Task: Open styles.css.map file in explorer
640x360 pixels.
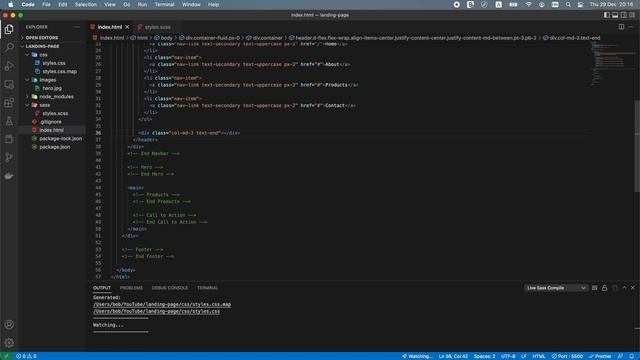Action: pyautogui.click(x=60, y=71)
